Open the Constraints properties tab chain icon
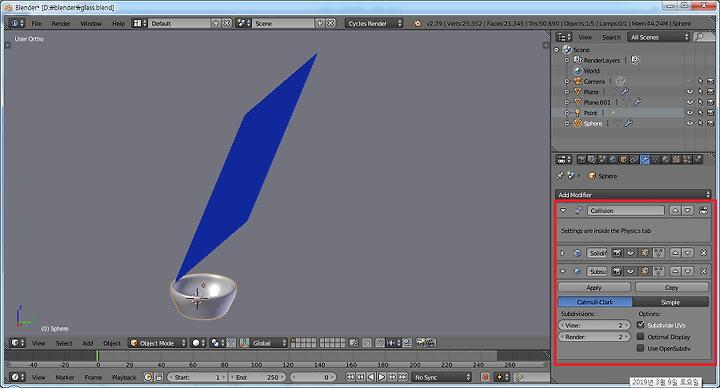This screenshot has height=388, width=720. (634, 159)
